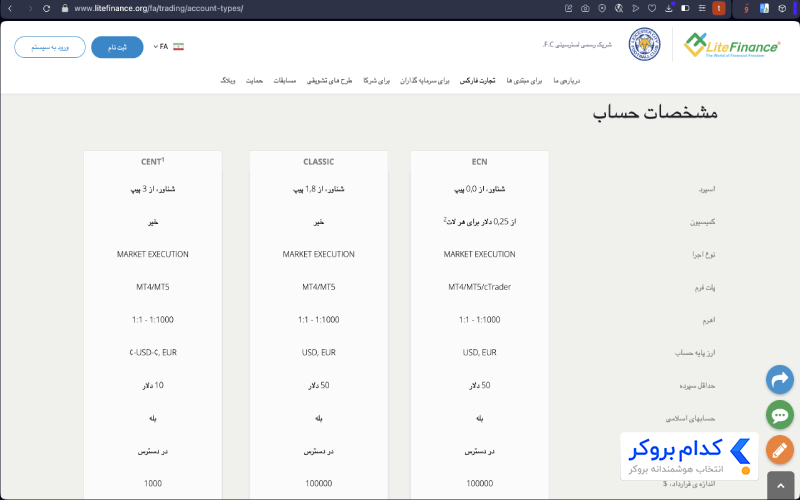Open تجارت فارکس menu item
This screenshot has width=800, height=500.
[478, 81]
